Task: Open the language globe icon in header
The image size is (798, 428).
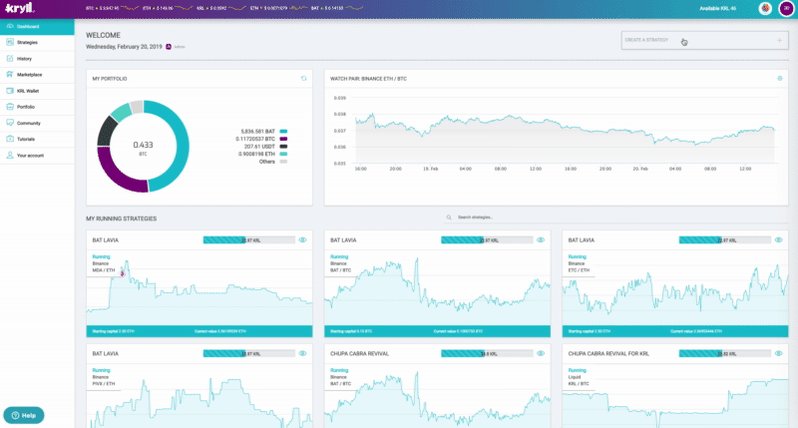Action: click(x=765, y=8)
